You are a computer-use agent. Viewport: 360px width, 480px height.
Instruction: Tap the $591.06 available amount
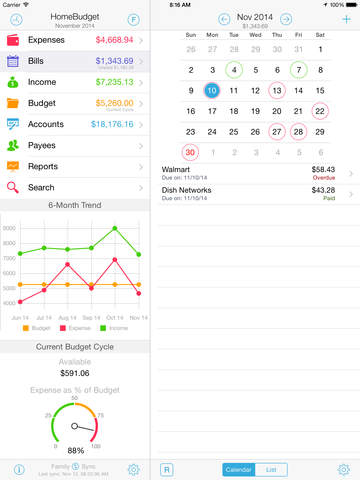coord(75,373)
